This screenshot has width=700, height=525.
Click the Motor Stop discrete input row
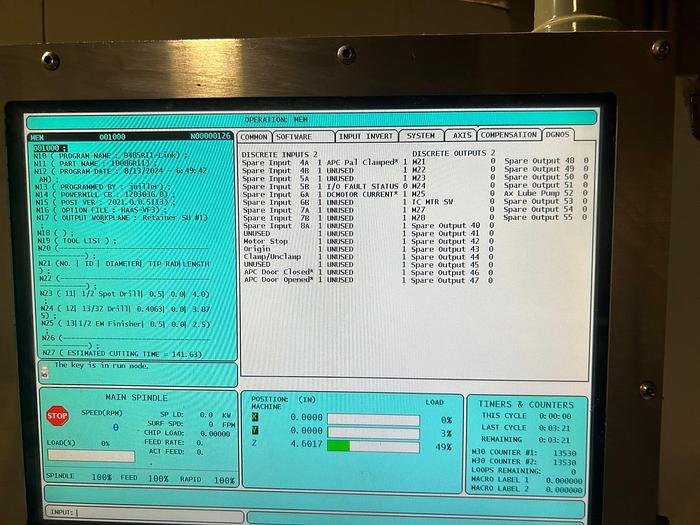pyautogui.click(x=266, y=241)
